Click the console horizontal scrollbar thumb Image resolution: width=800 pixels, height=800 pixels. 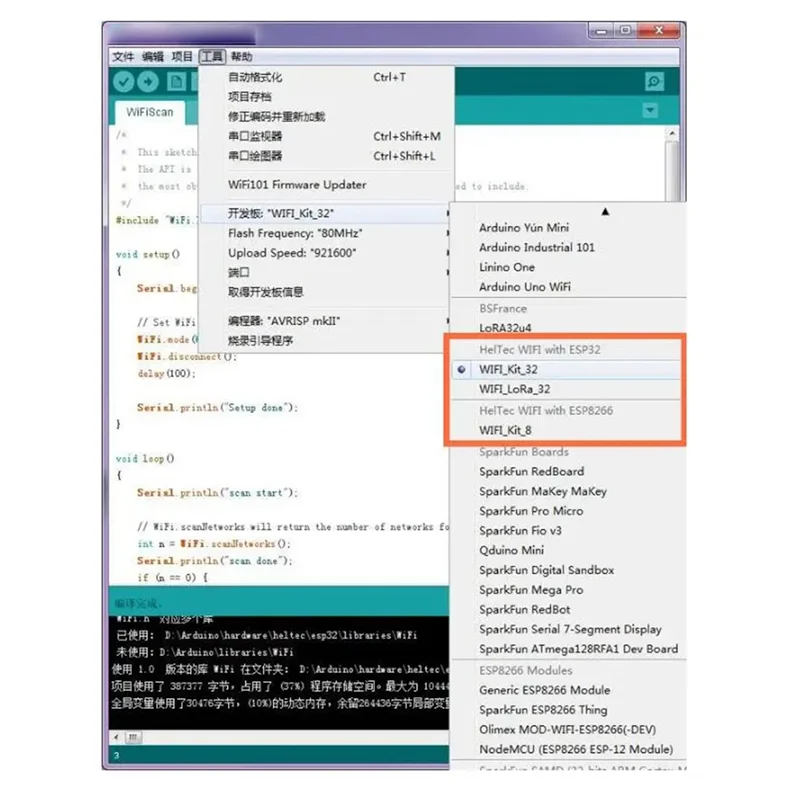[133, 737]
